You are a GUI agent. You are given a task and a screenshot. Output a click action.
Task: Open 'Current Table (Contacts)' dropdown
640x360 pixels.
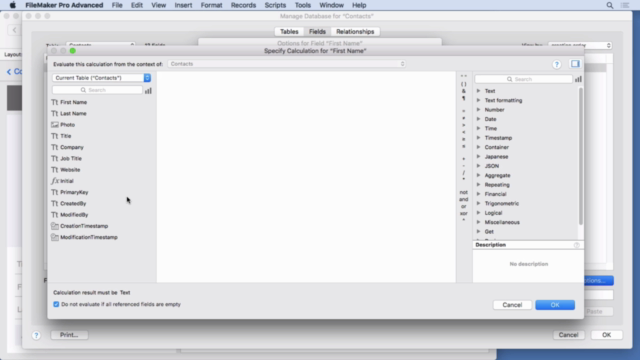pyautogui.click(x=101, y=78)
